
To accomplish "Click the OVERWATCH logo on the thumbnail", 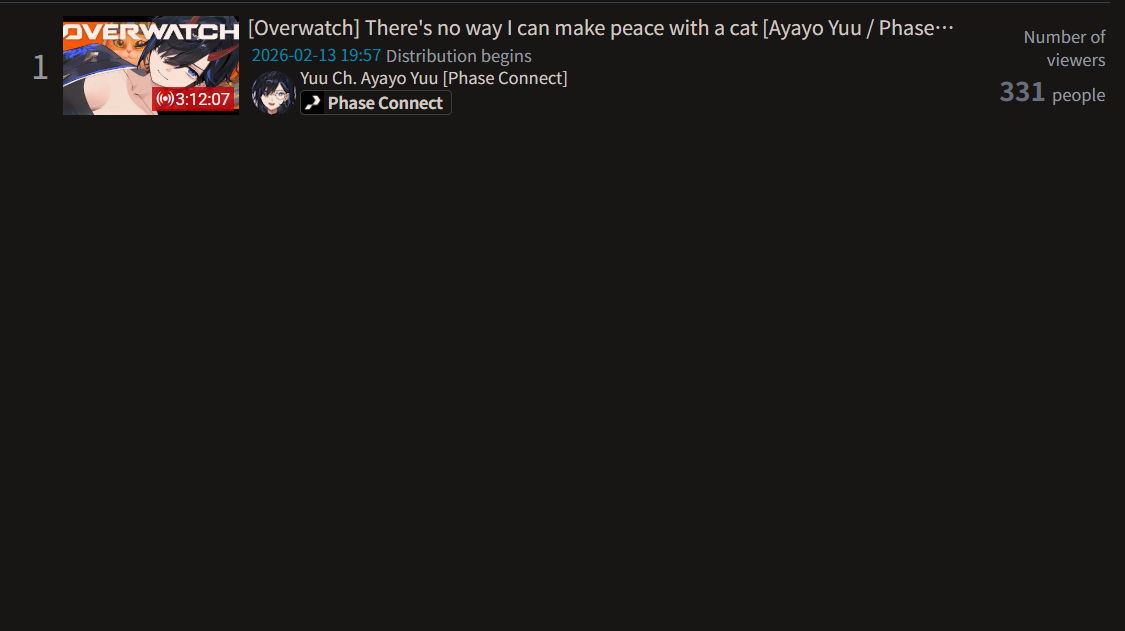I will pyautogui.click(x=151, y=31).
